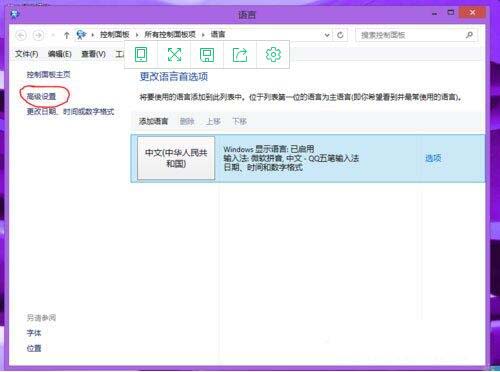Click the search magnifier icon

(469, 35)
